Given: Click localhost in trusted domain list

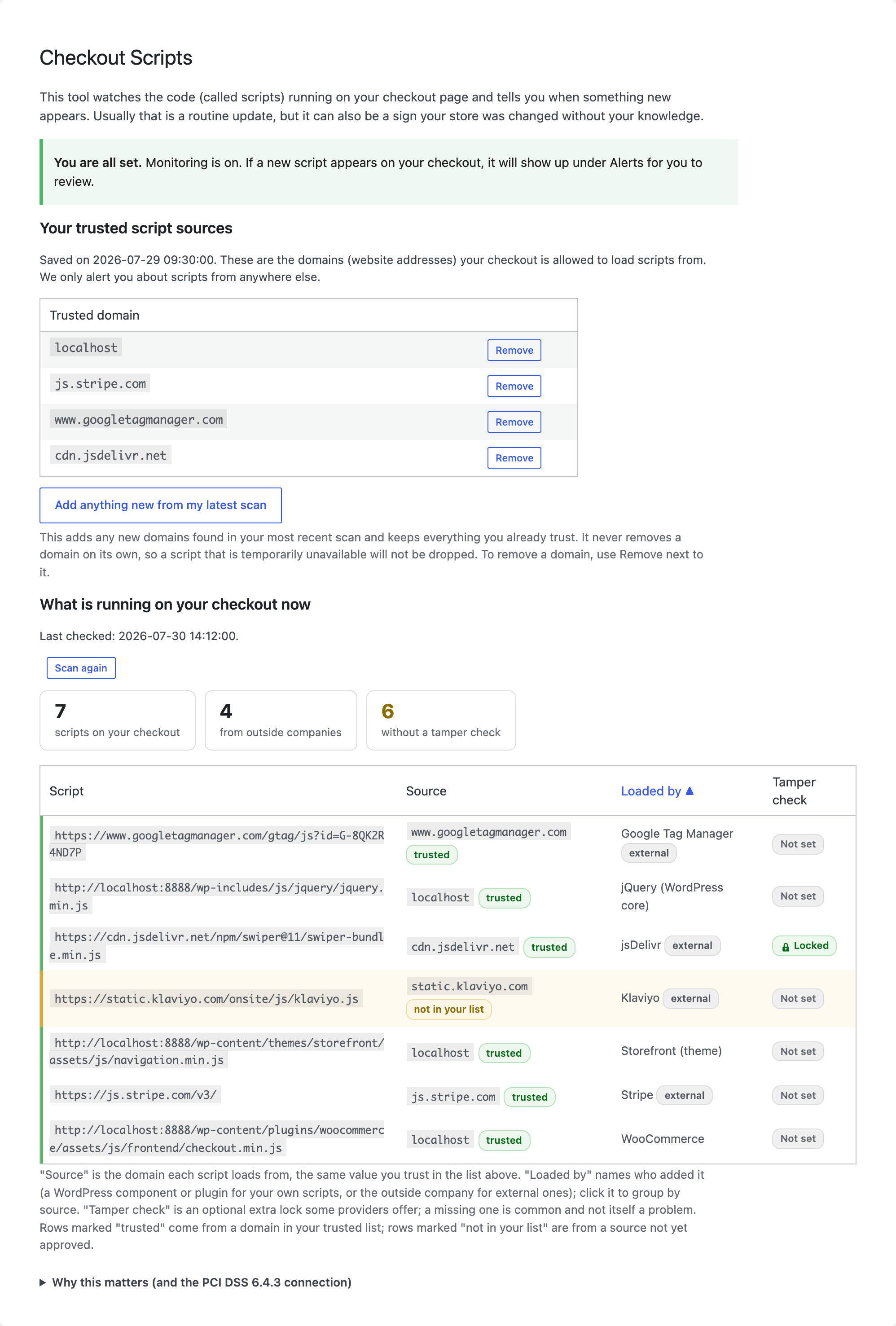Looking at the screenshot, I should (x=86, y=347).
